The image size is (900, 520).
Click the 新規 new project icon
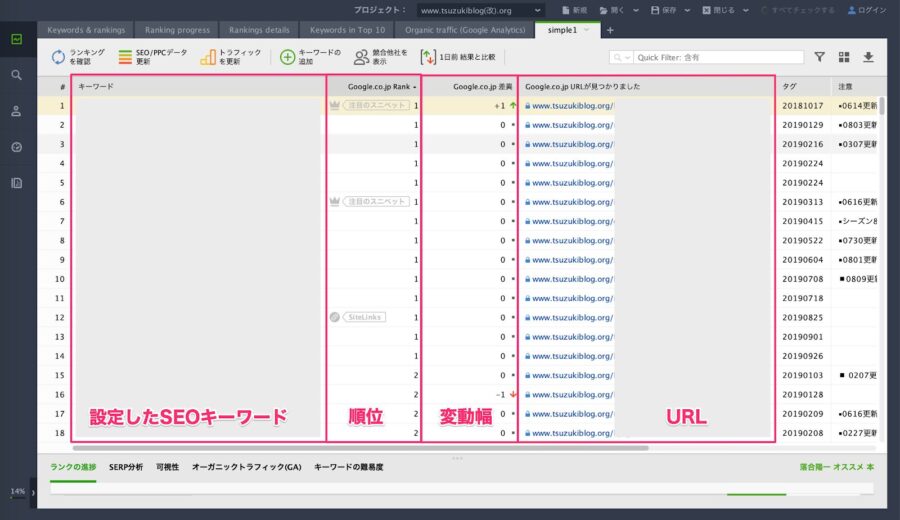565,10
